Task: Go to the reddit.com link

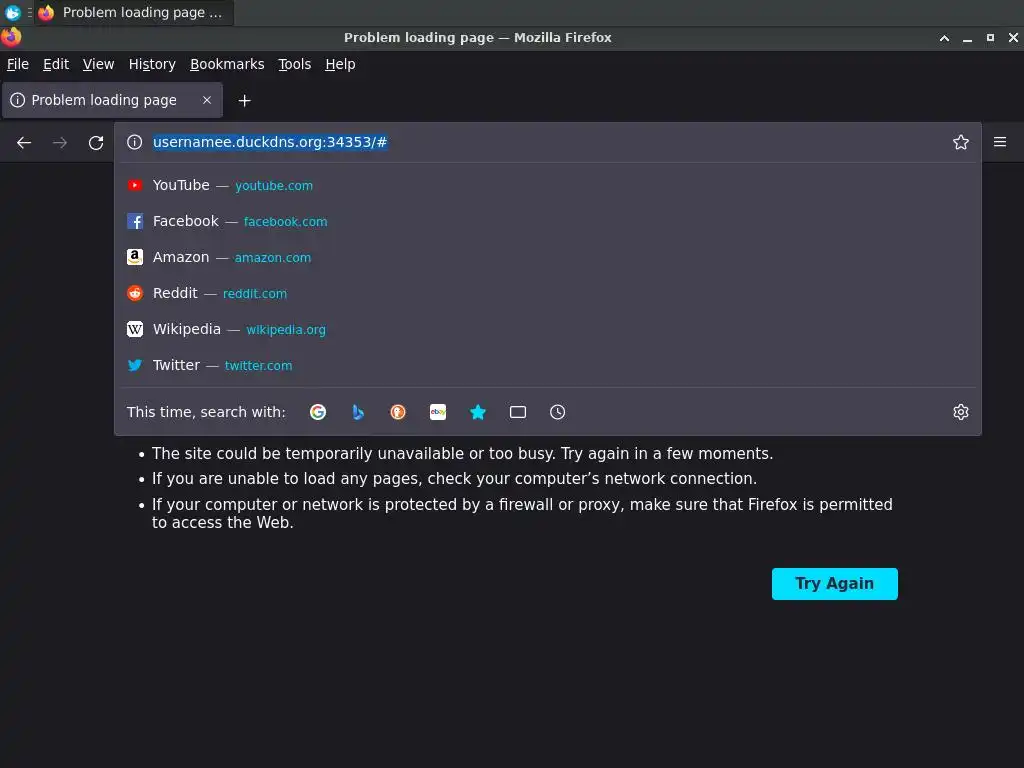Action: [x=255, y=294]
